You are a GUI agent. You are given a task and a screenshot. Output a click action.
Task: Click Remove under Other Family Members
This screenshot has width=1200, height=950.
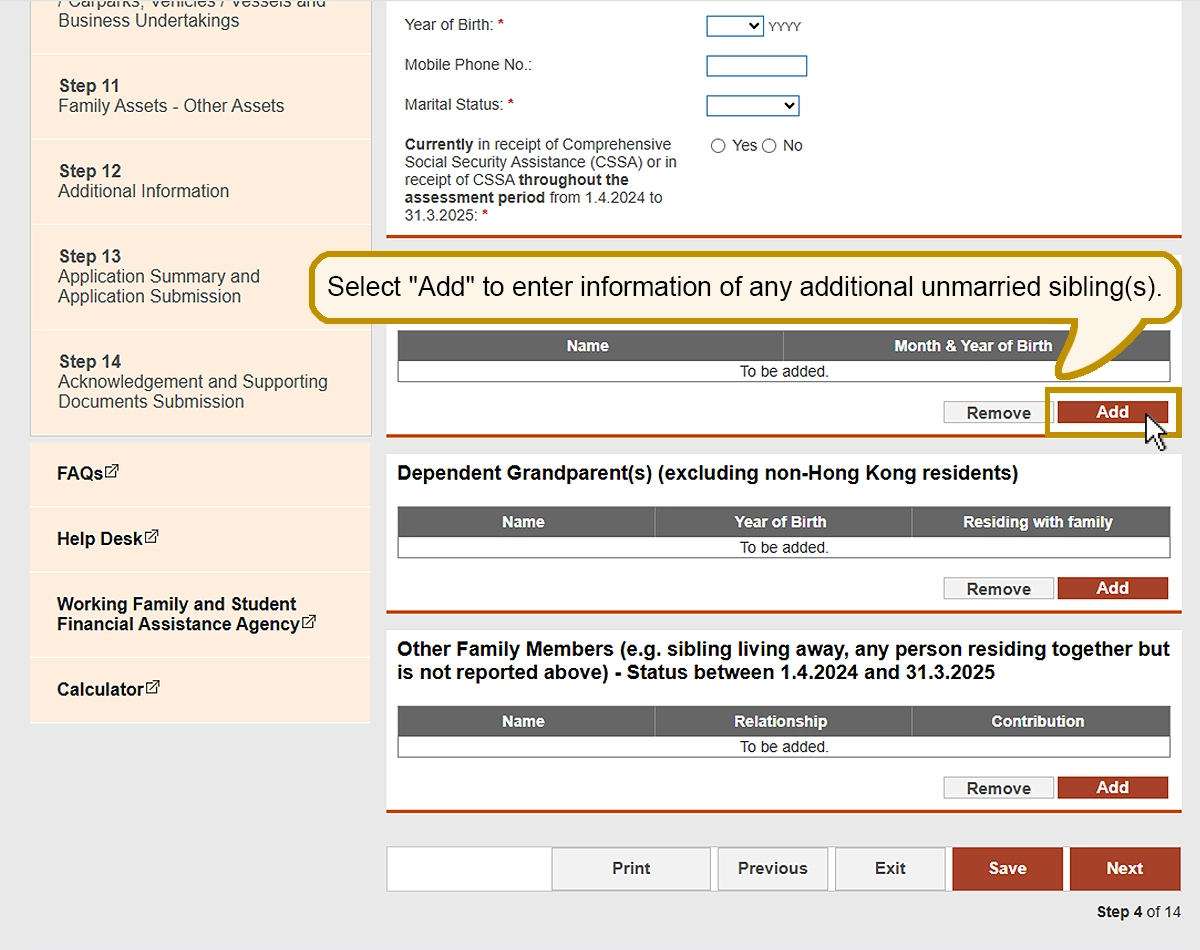pos(998,788)
